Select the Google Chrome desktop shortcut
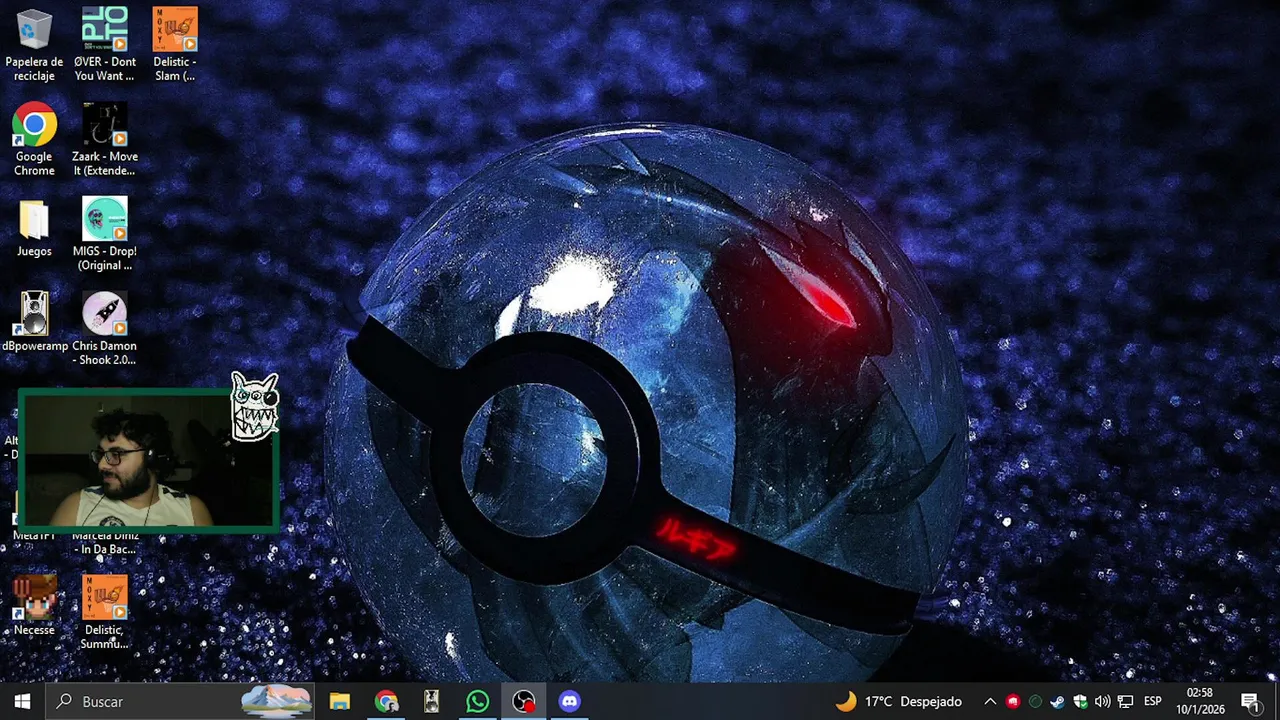This screenshot has width=1280, height=720. 34,139
